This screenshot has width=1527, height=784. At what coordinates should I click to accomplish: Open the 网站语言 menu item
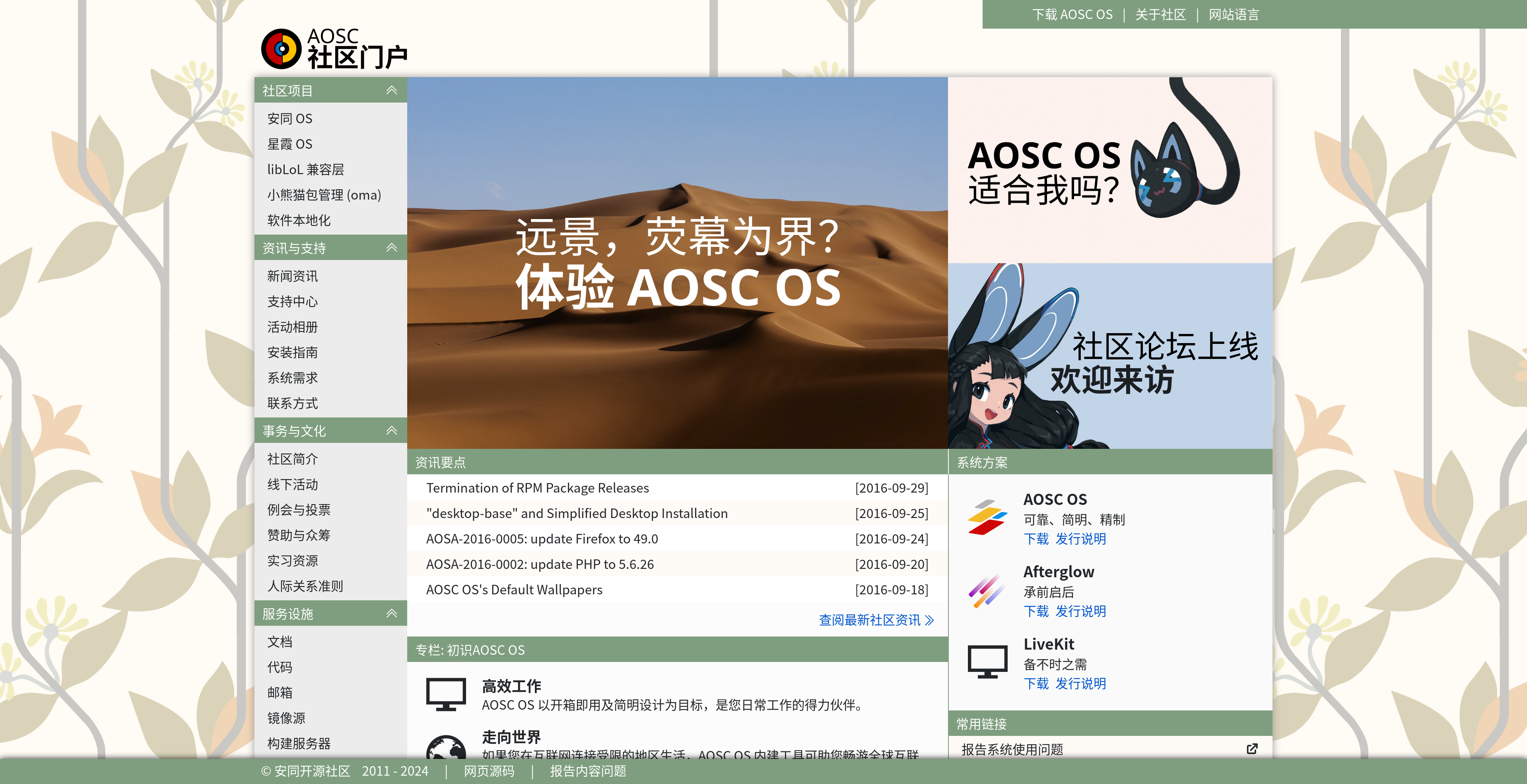click(x=1232, y=14)
